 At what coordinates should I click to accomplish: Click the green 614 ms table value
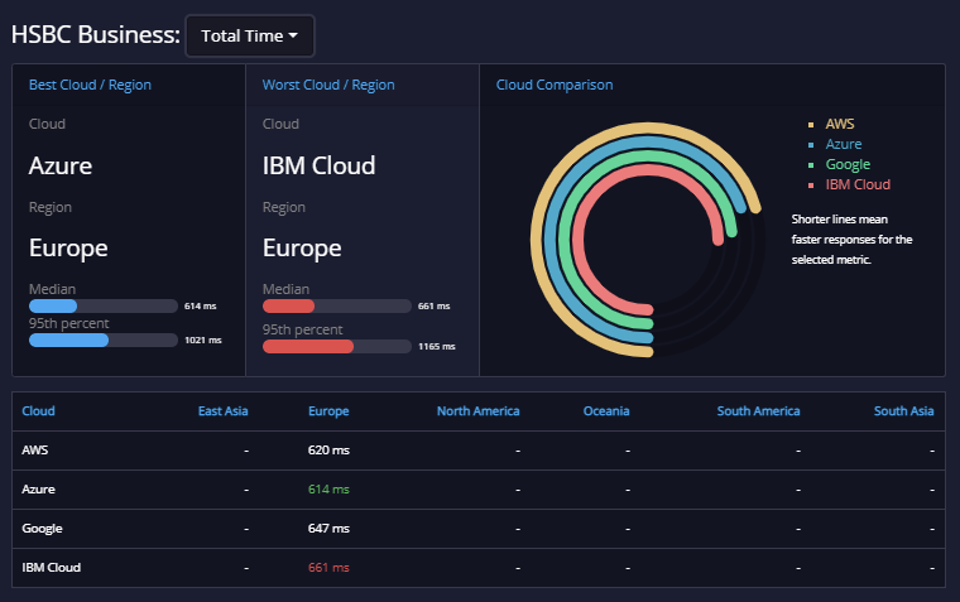(x=329, y=489)
